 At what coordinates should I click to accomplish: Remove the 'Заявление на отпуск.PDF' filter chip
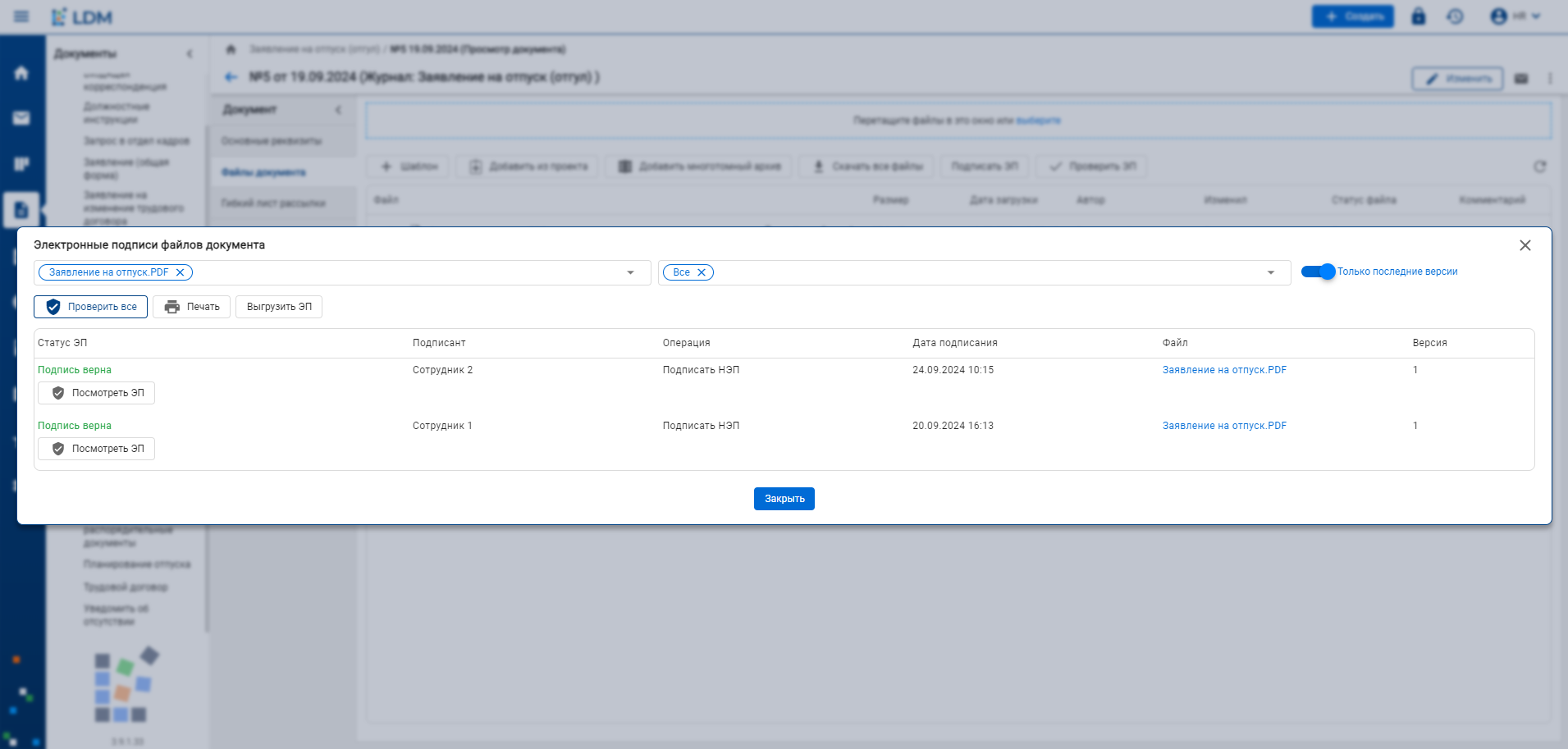[181, 272]
